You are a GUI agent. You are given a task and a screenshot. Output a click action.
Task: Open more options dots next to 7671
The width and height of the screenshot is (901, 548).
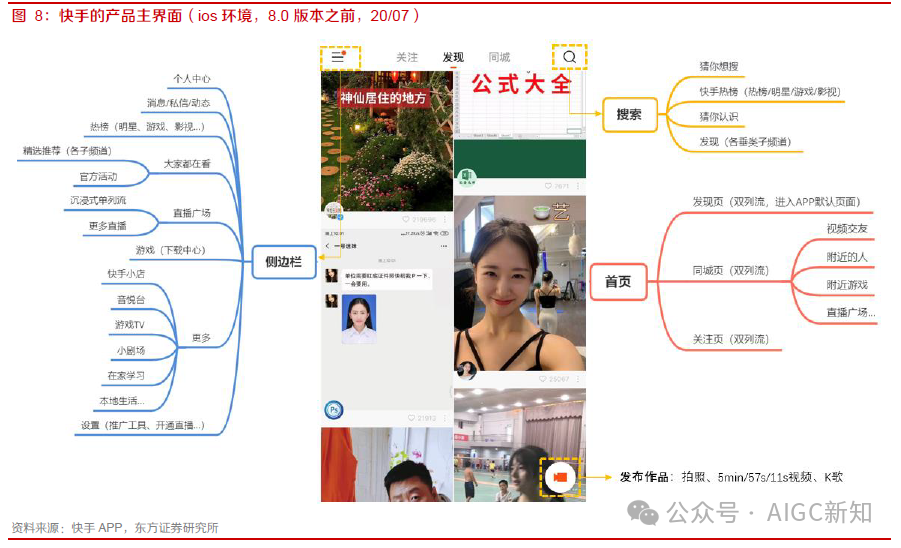(x=578, y=186)
